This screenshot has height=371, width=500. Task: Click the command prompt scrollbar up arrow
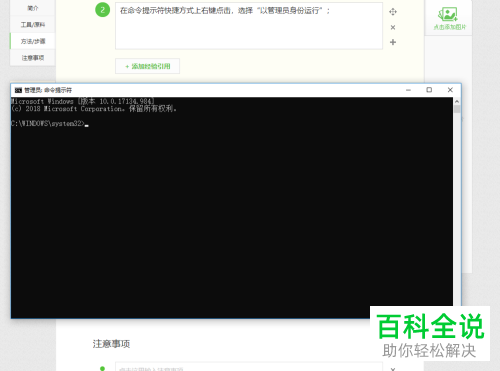457,101
